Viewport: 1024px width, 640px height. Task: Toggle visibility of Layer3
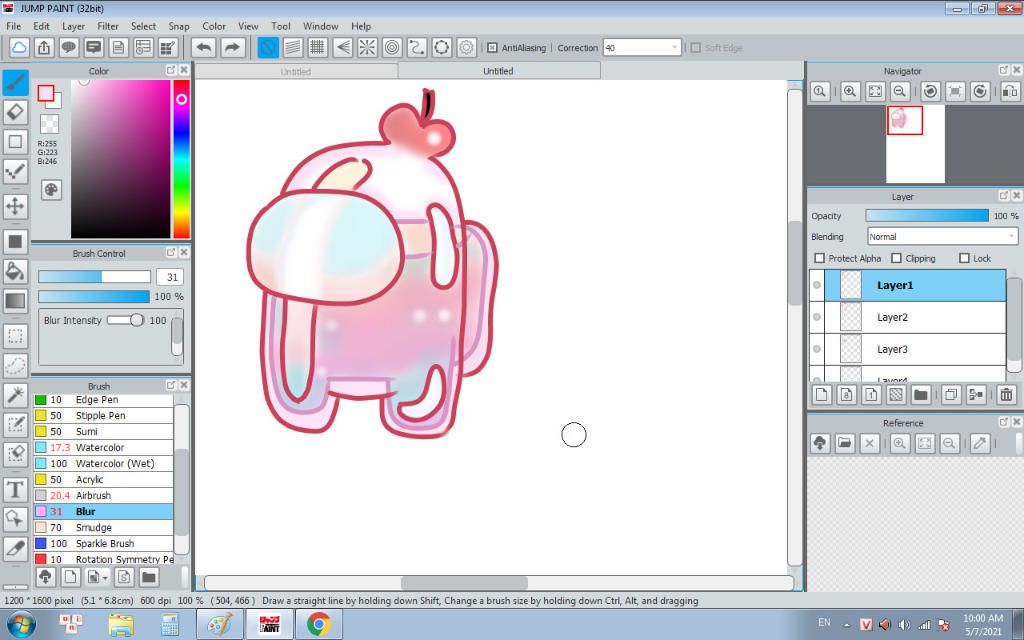[817, 349]
